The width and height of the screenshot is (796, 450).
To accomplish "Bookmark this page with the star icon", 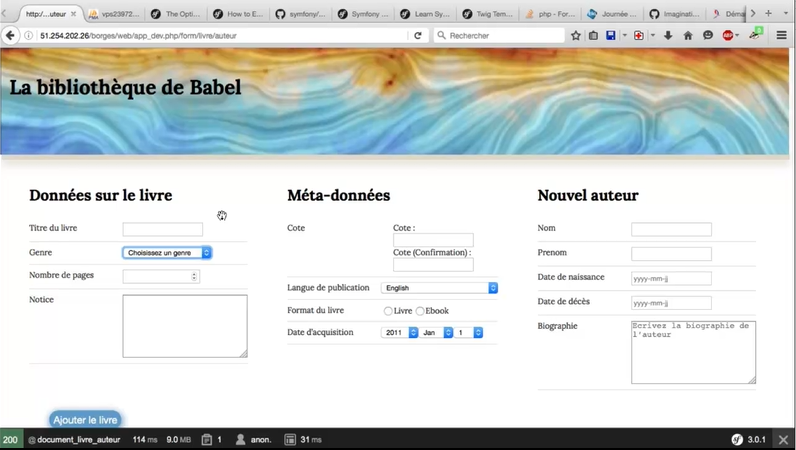I will point(576,35).
